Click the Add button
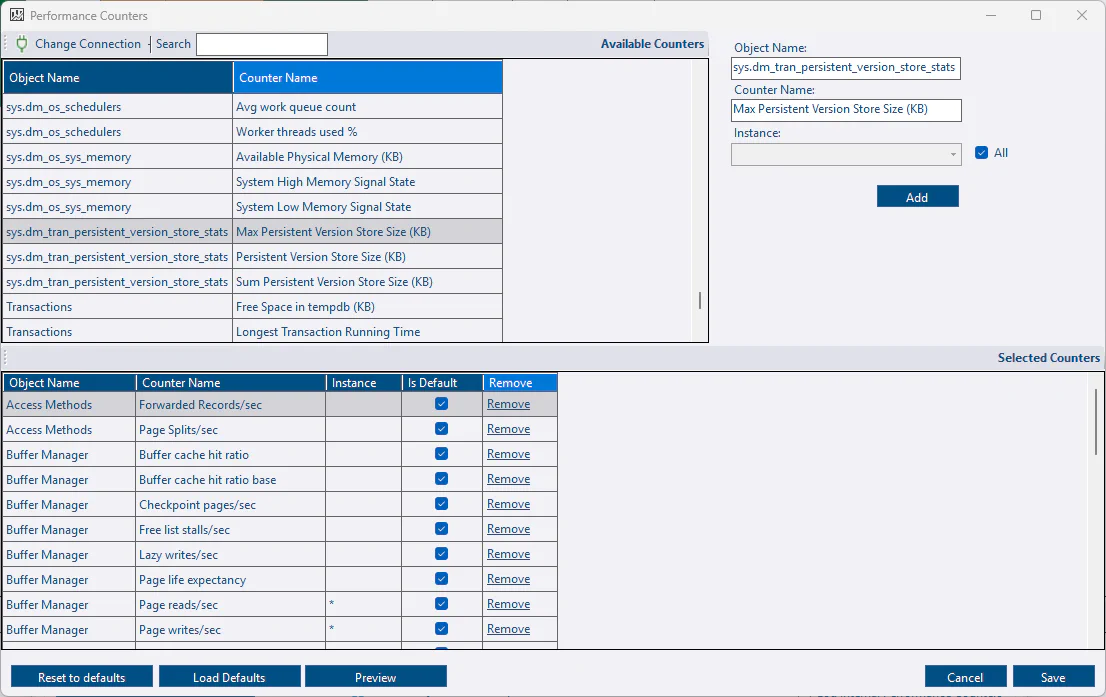Viewport: 1106px width, 697px height. (x=917, y=197)
